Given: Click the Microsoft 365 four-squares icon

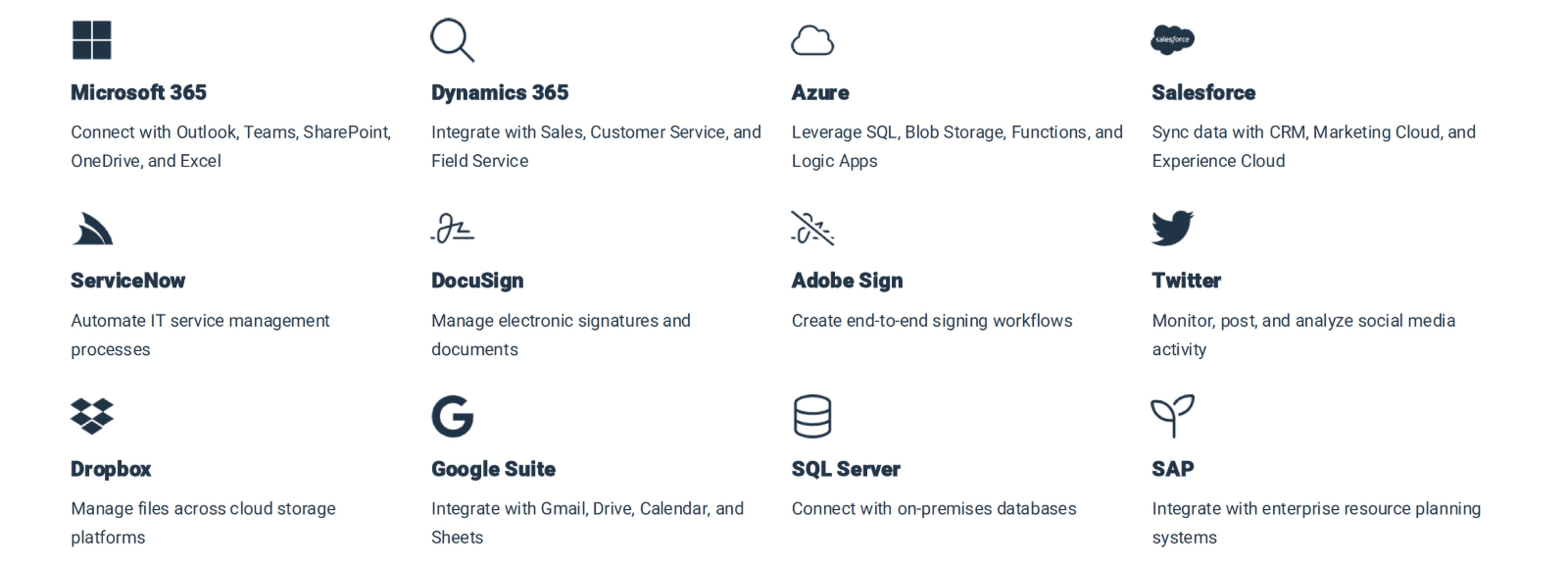Looking at the screenshot, I should click(91, 40).
